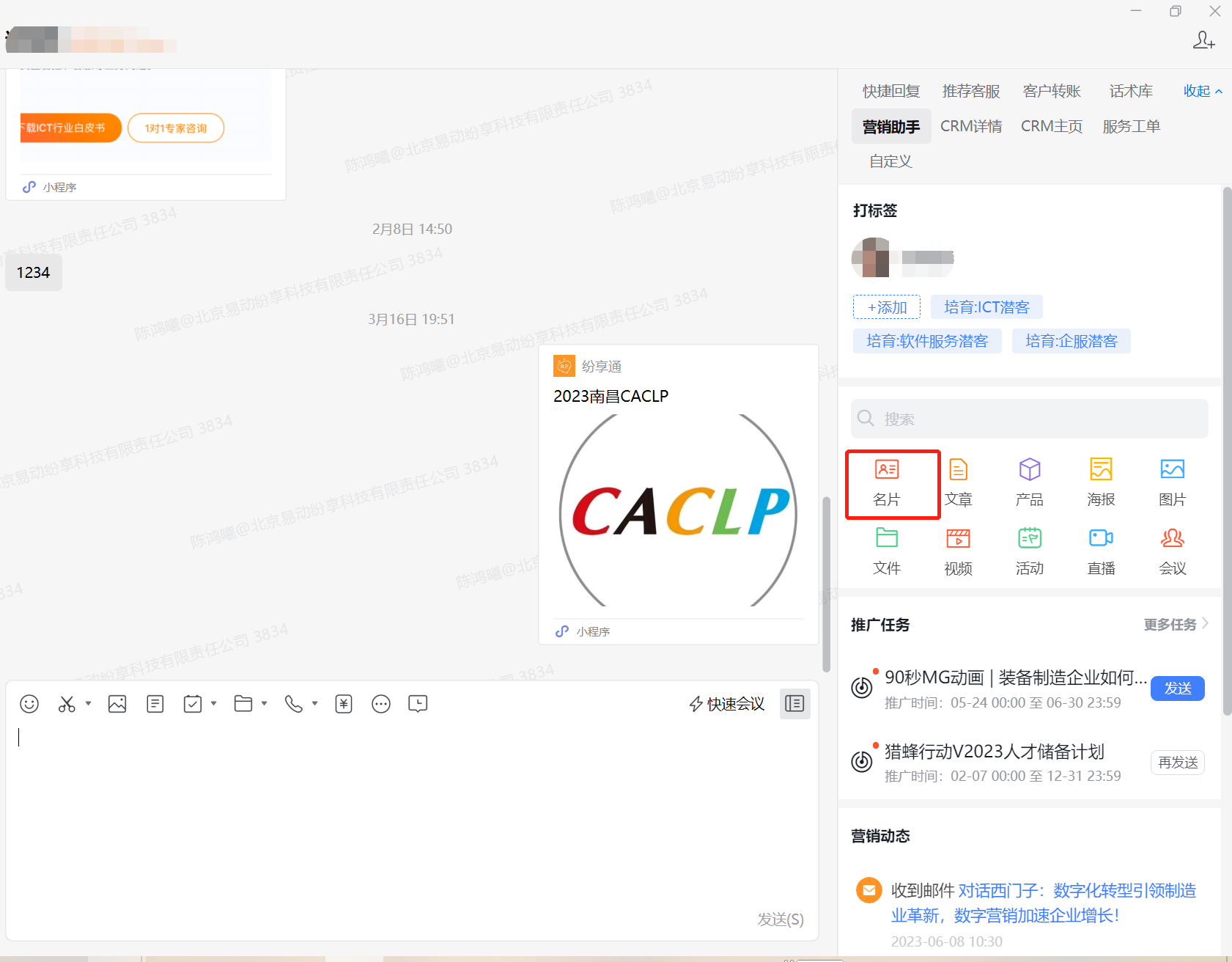Select the scissors screenshot tool
This screenshot has width=1232, height=962.
(x=67, y=704)
